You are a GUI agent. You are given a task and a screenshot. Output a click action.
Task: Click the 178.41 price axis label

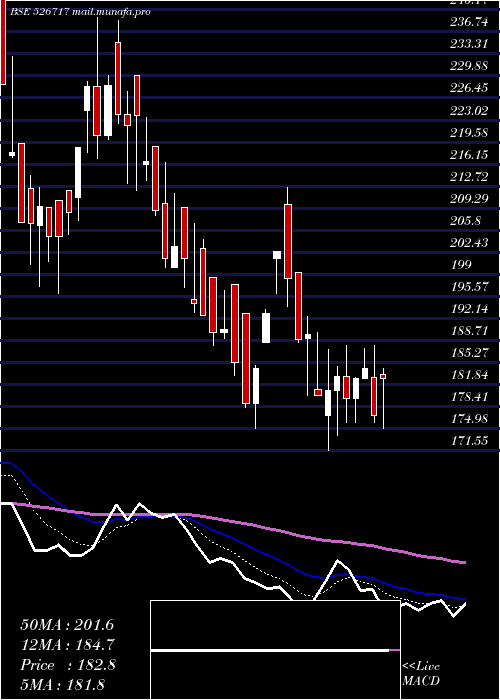(469, 397)
